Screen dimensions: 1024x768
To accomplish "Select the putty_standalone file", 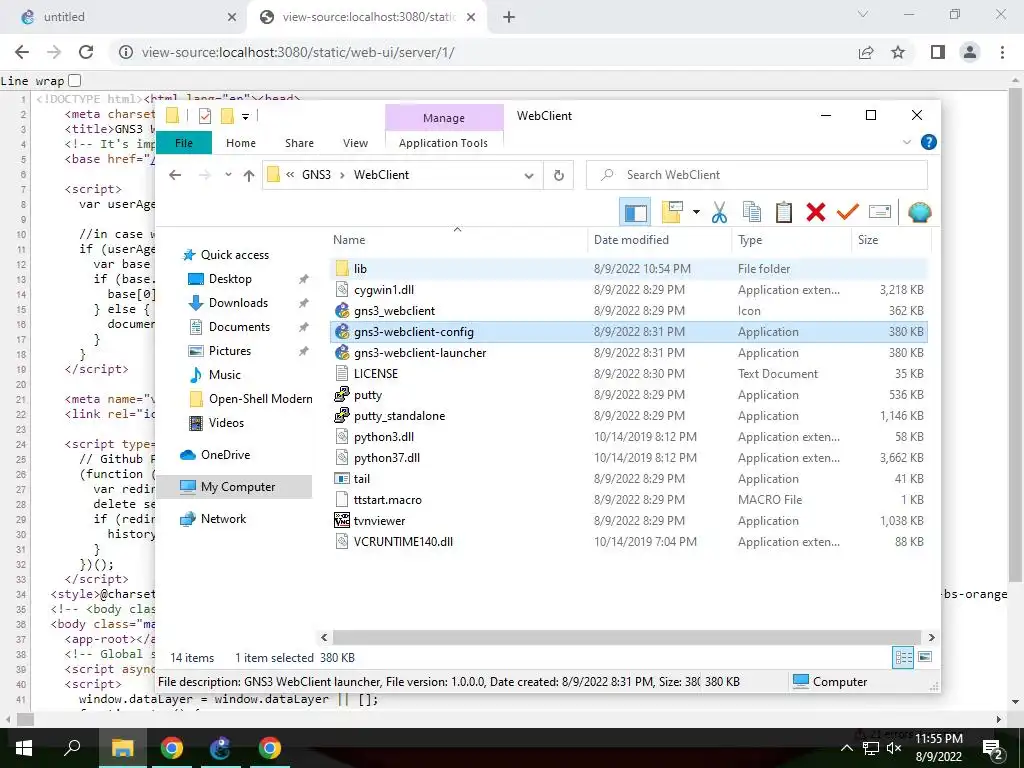I will point(628,416).
